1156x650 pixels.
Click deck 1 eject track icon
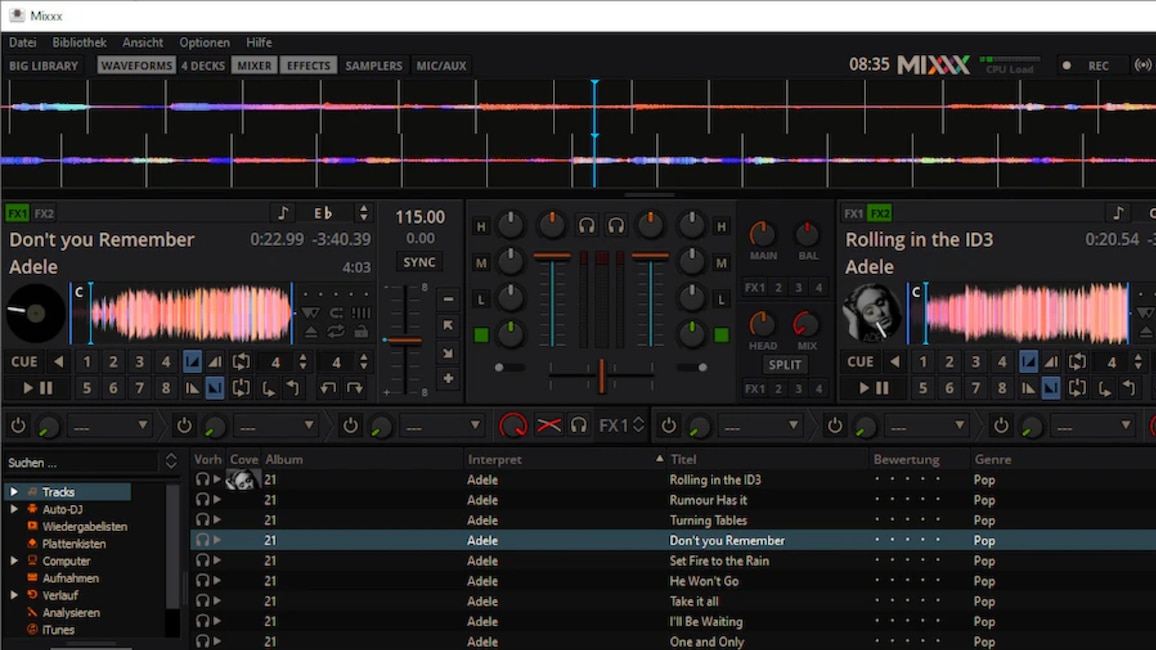(311, 332)
